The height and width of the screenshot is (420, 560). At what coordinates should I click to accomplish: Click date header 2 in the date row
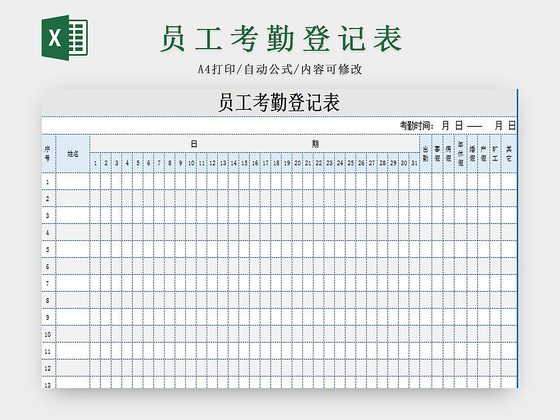(106, 163)
